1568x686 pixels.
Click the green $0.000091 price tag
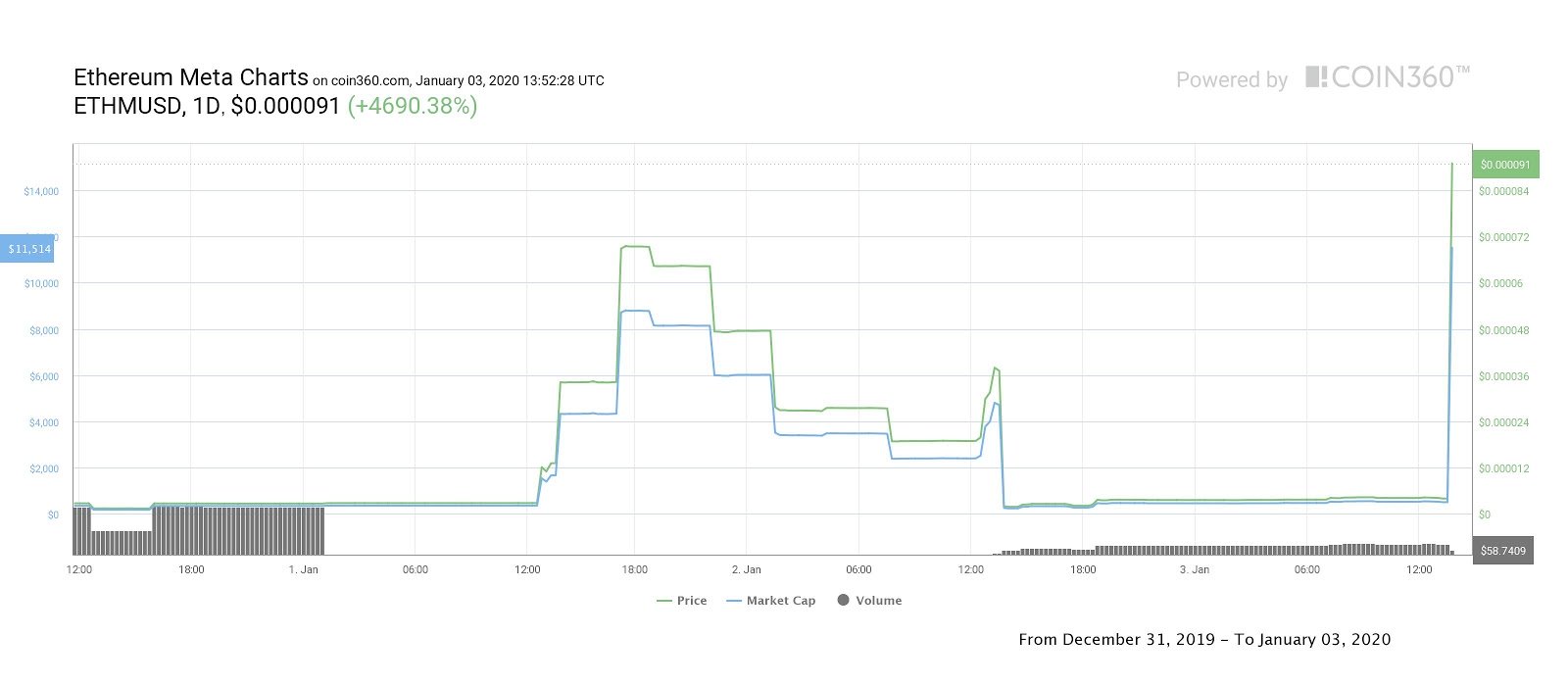[1505, 165]
